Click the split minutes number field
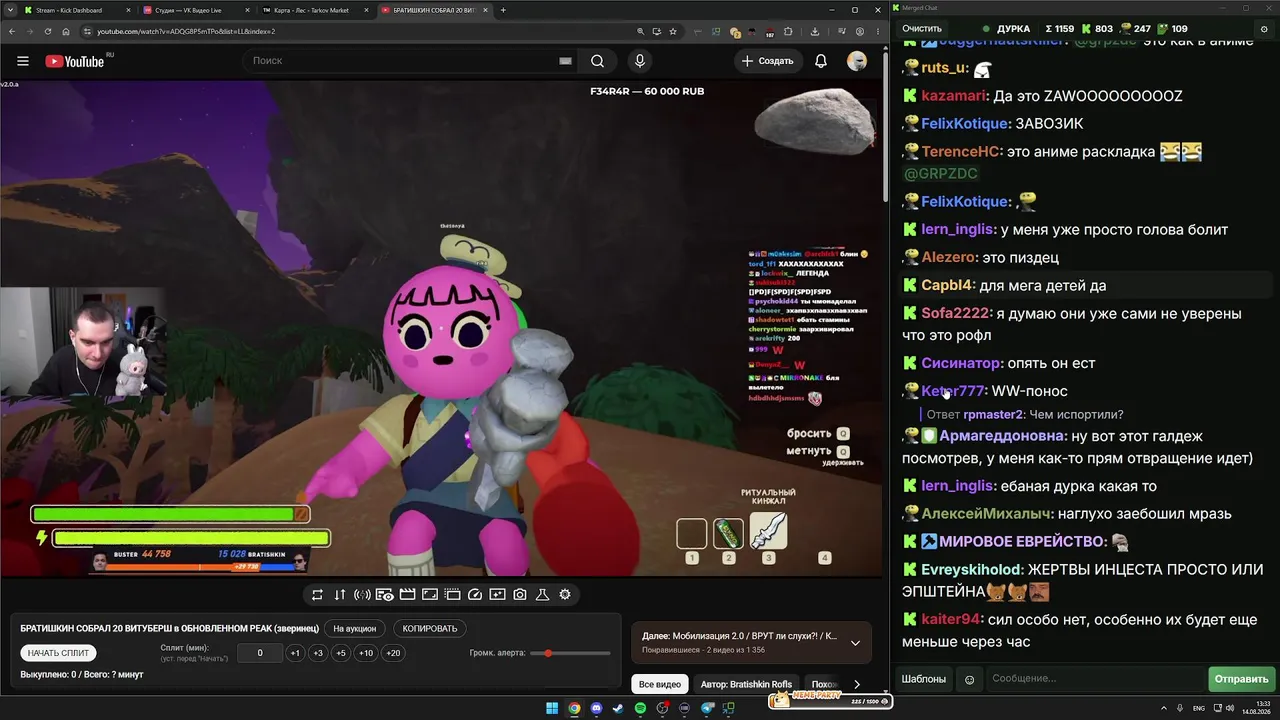Viewport: 1280px width, 720px height. pos(260,653)
